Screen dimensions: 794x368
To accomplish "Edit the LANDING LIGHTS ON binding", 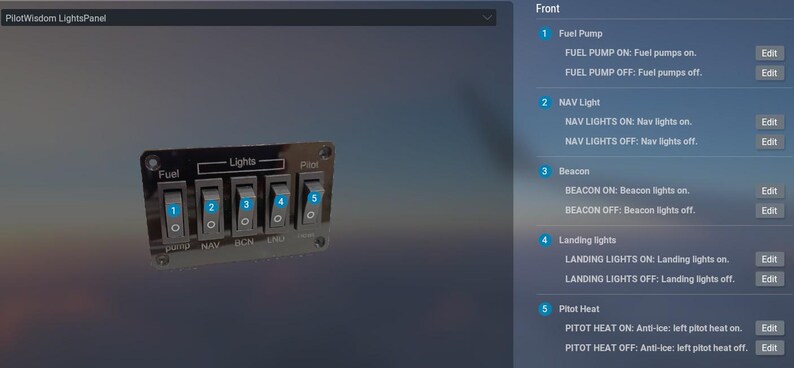I will [x=770, y=259].
